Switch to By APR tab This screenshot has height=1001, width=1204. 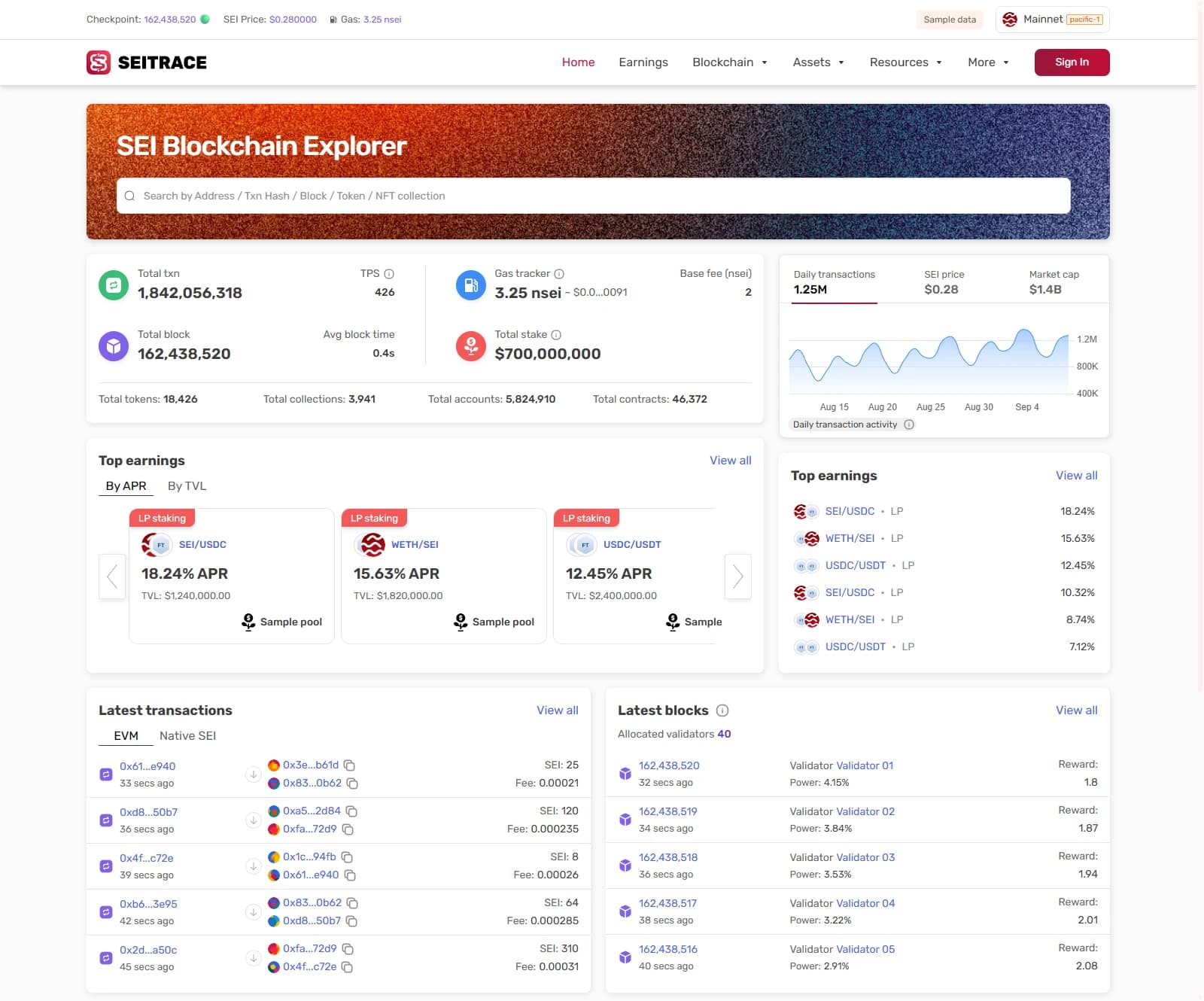coord(126,486)
